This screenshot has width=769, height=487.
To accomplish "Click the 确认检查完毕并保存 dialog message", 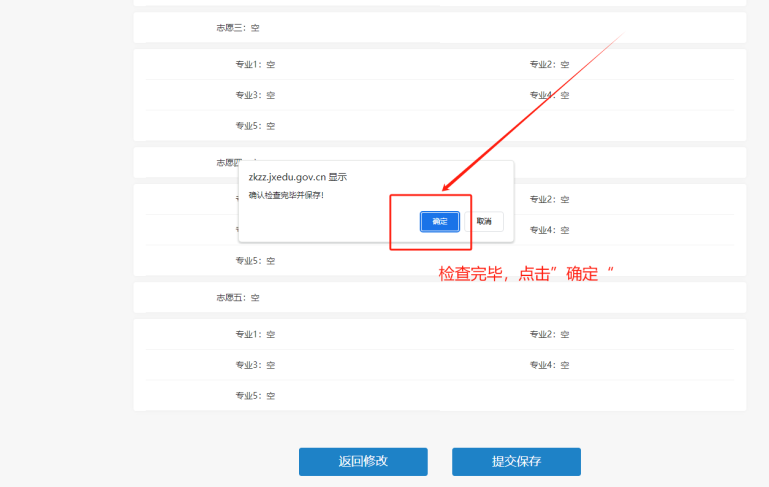I will [286, 195].
